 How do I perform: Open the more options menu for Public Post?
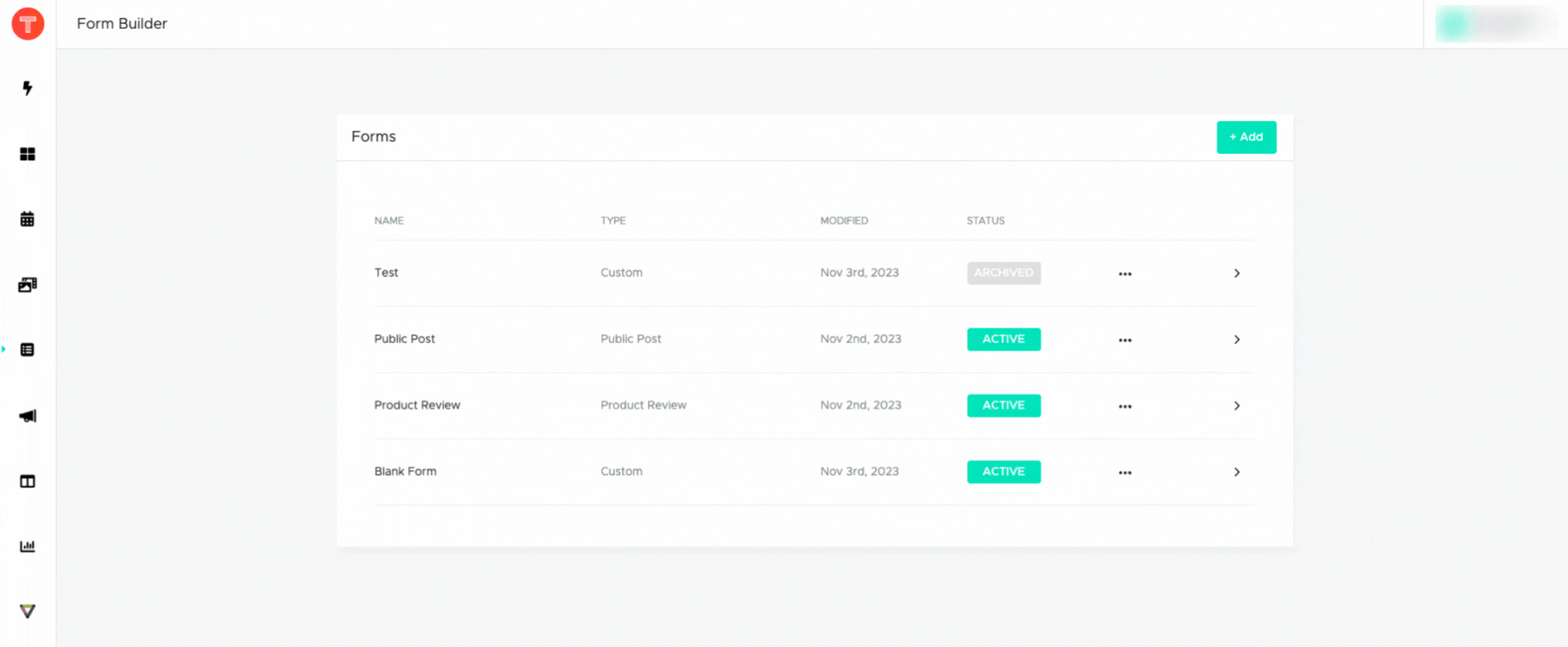click(x=1125, y=340)
